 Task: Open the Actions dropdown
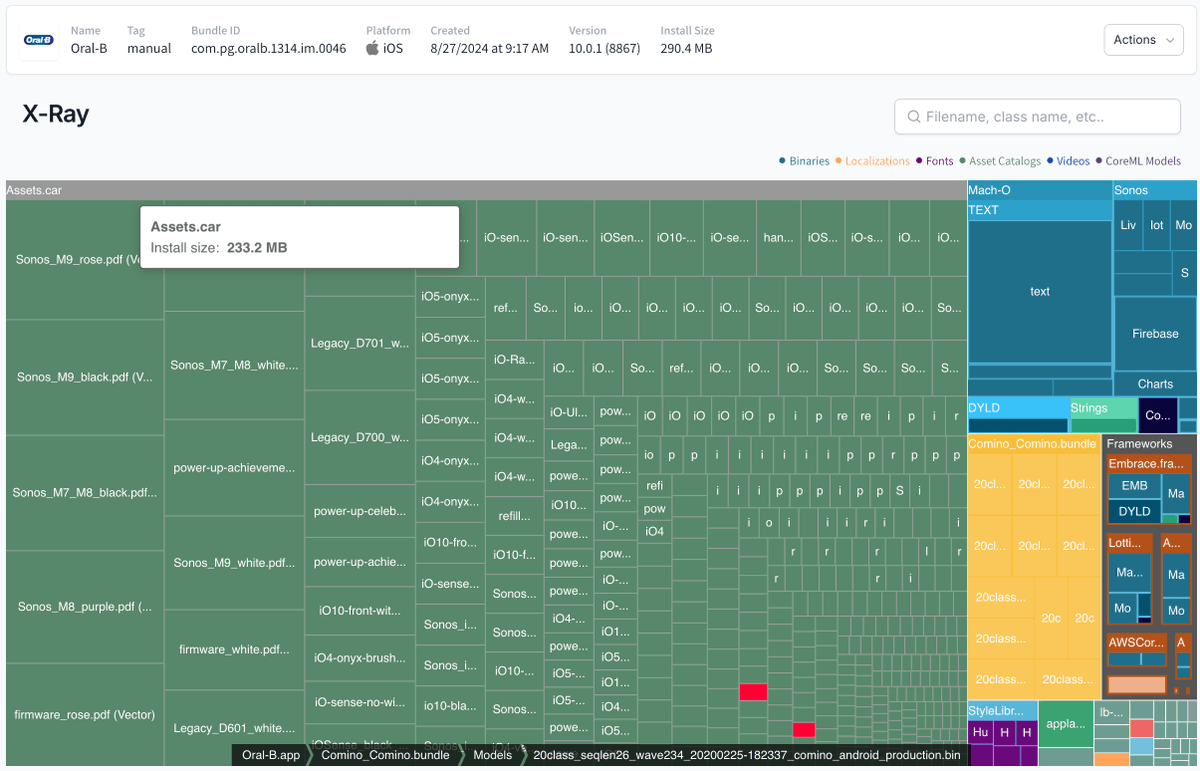1144,40
